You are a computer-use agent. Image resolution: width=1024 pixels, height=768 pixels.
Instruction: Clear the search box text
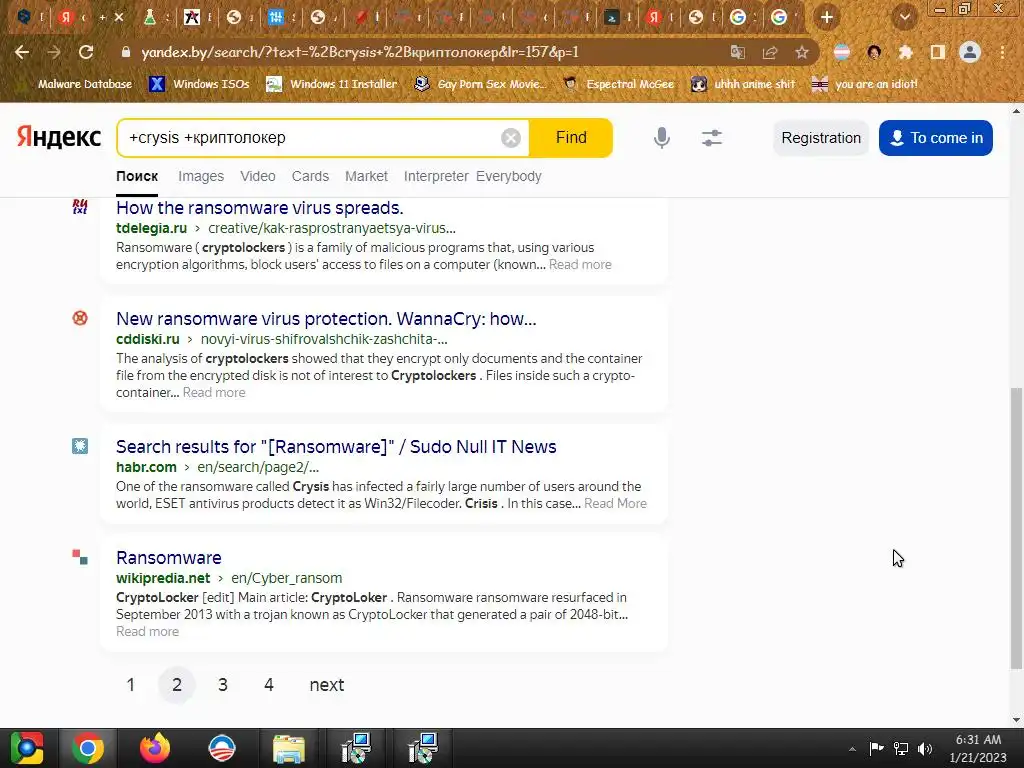[x=511, y=138]
